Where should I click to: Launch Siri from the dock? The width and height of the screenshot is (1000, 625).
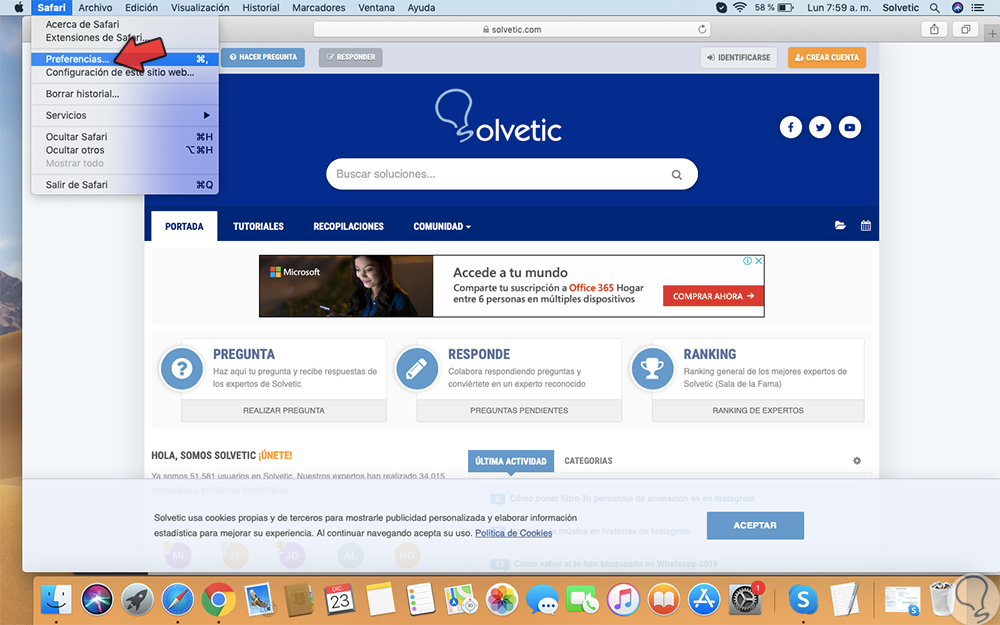97,599
